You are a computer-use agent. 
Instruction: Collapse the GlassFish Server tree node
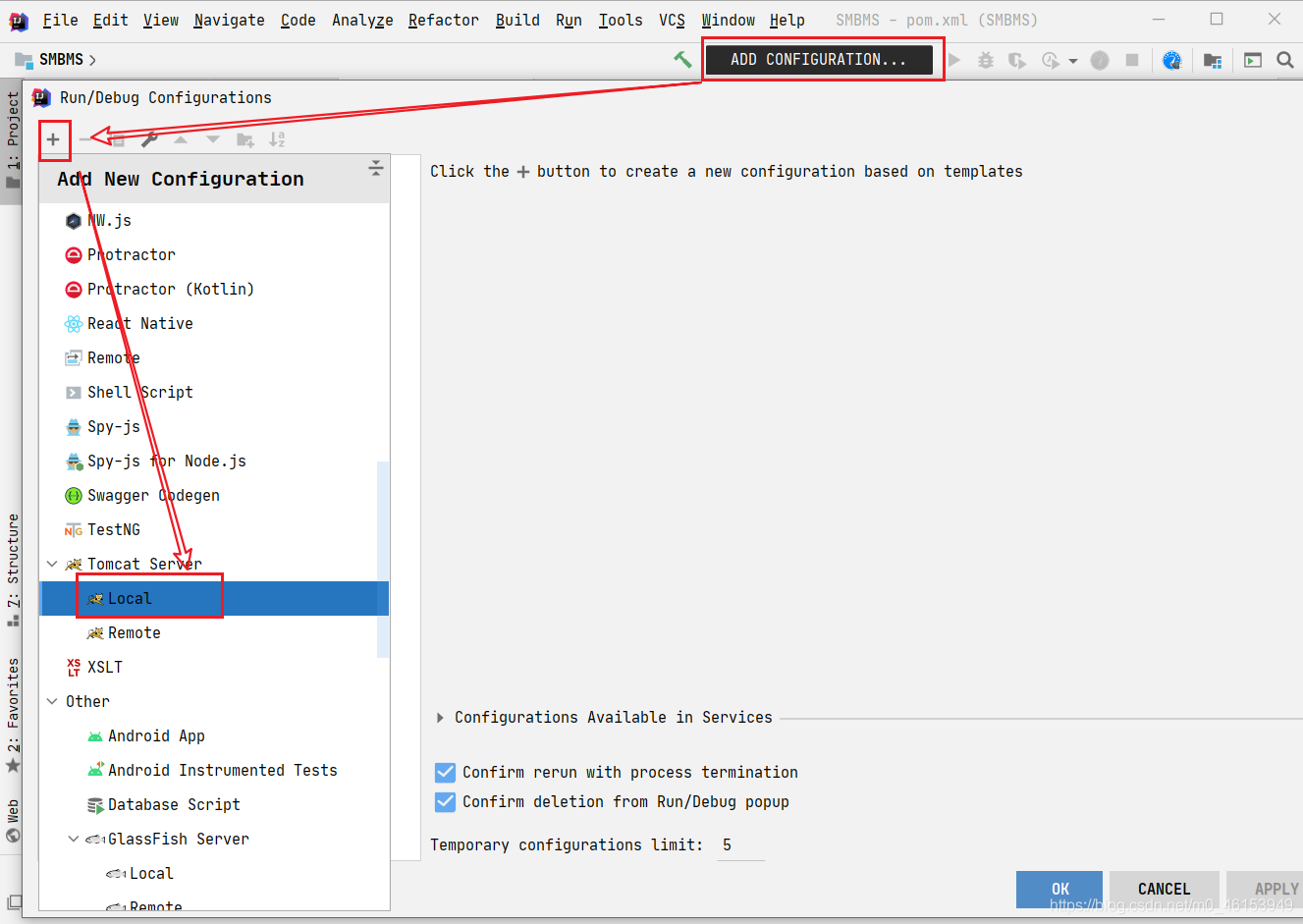[x=74, y=839]
